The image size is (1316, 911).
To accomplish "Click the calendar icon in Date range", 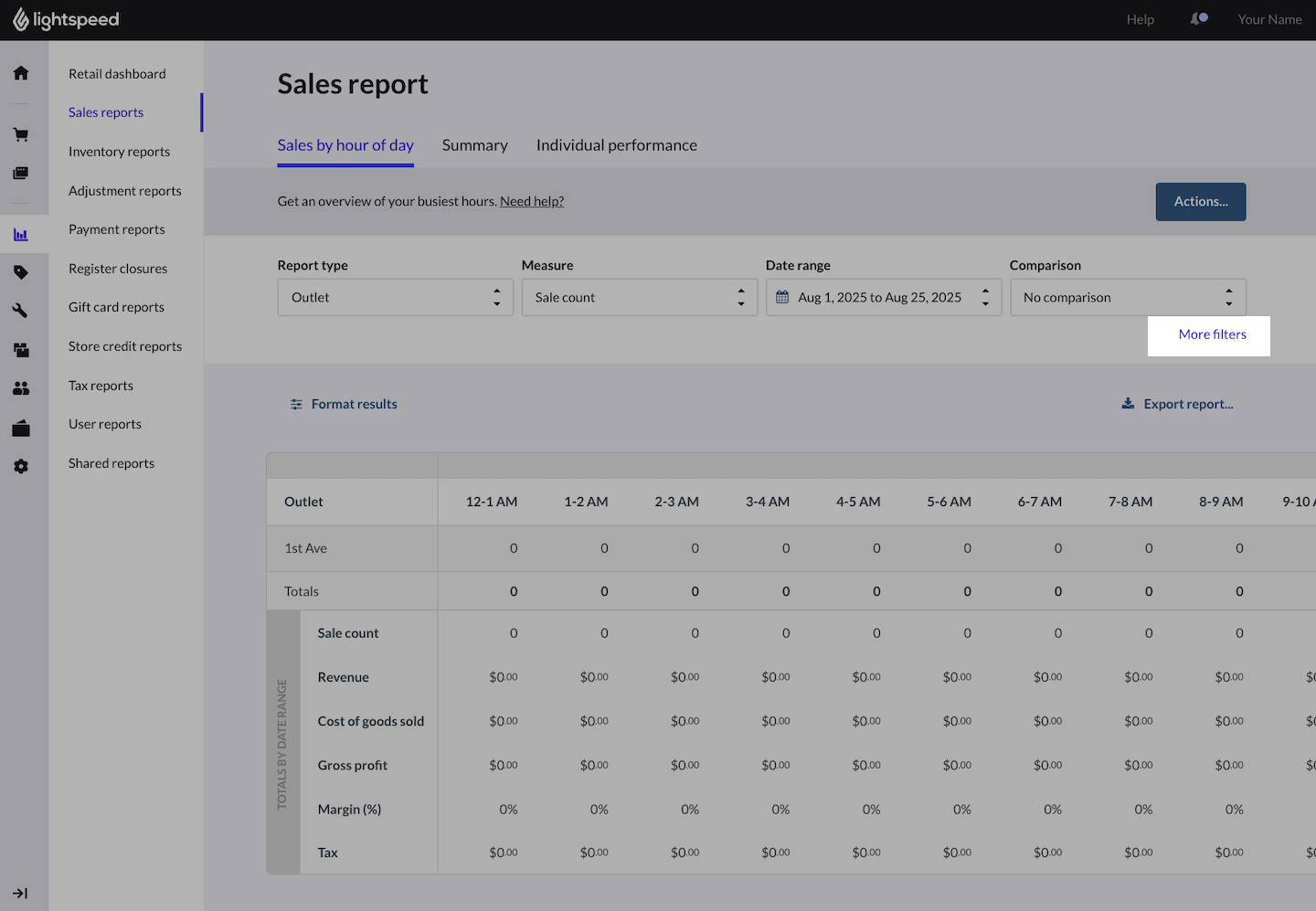I will pos(782,297).
